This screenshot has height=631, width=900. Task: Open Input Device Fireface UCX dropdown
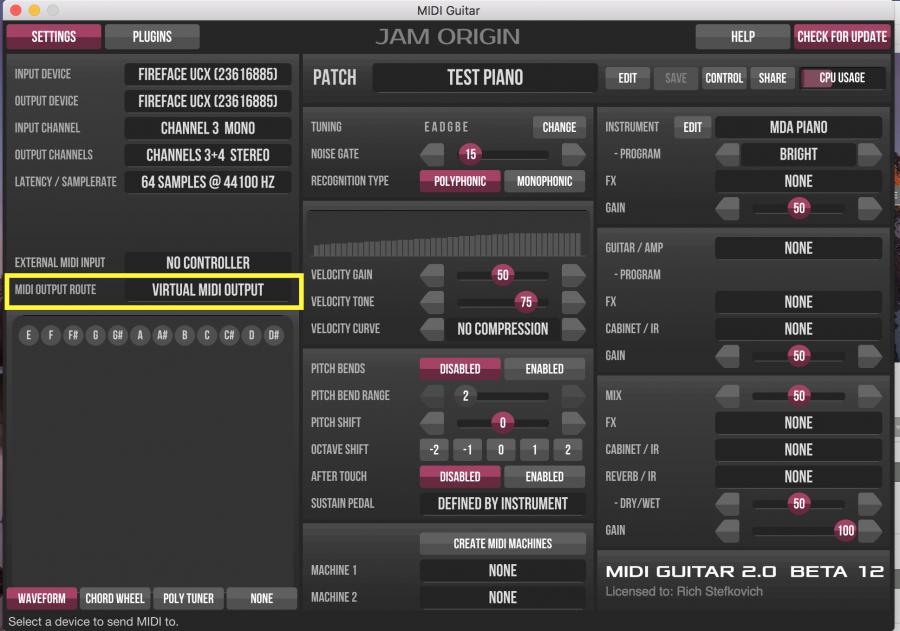208,74
